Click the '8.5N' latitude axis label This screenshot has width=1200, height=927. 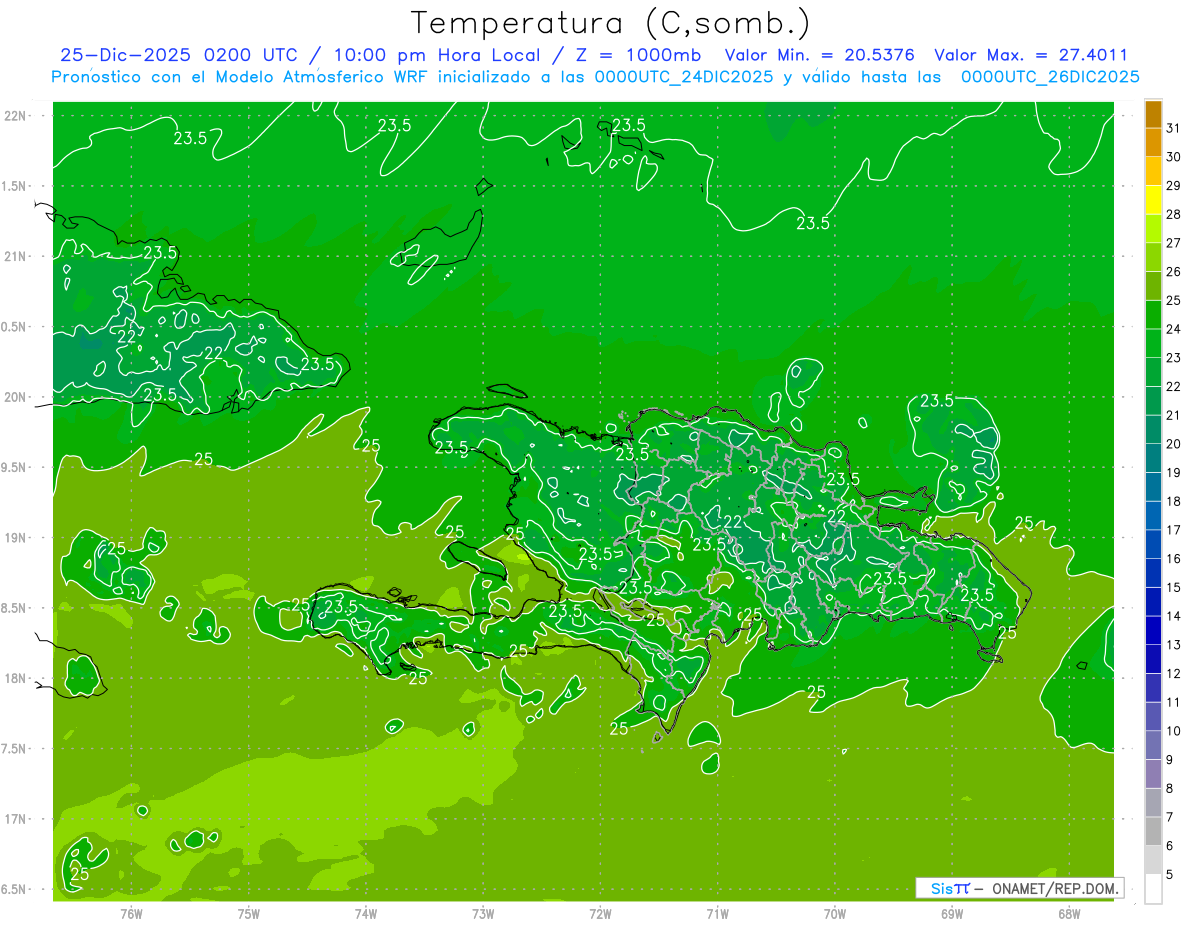point(15,608)
